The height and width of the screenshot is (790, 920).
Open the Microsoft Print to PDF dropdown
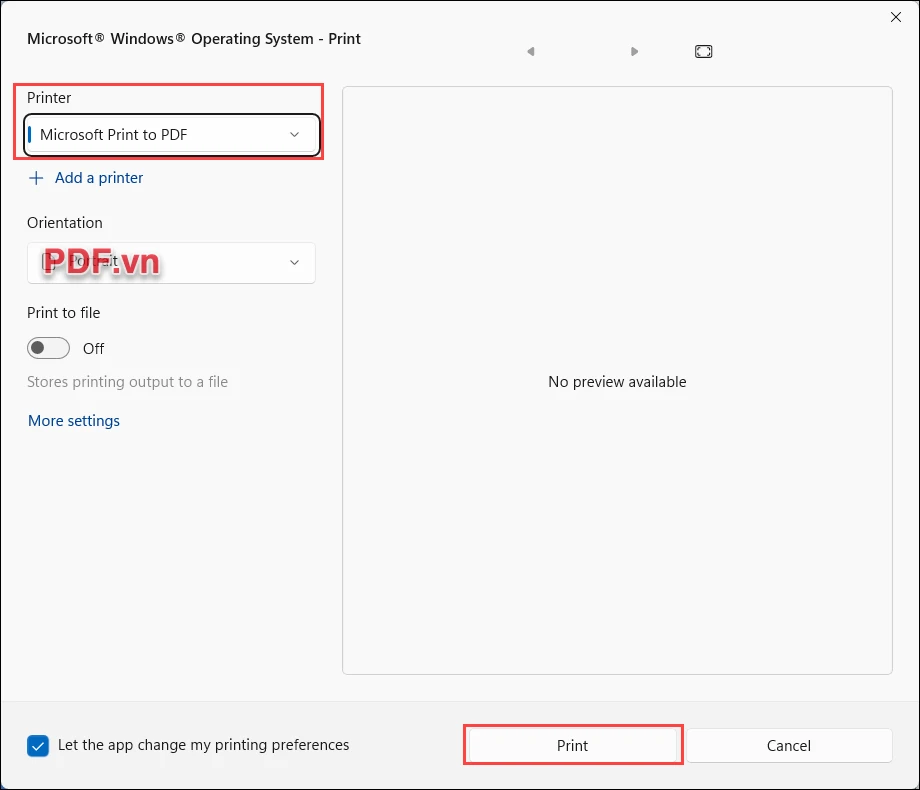click(172, 135)
